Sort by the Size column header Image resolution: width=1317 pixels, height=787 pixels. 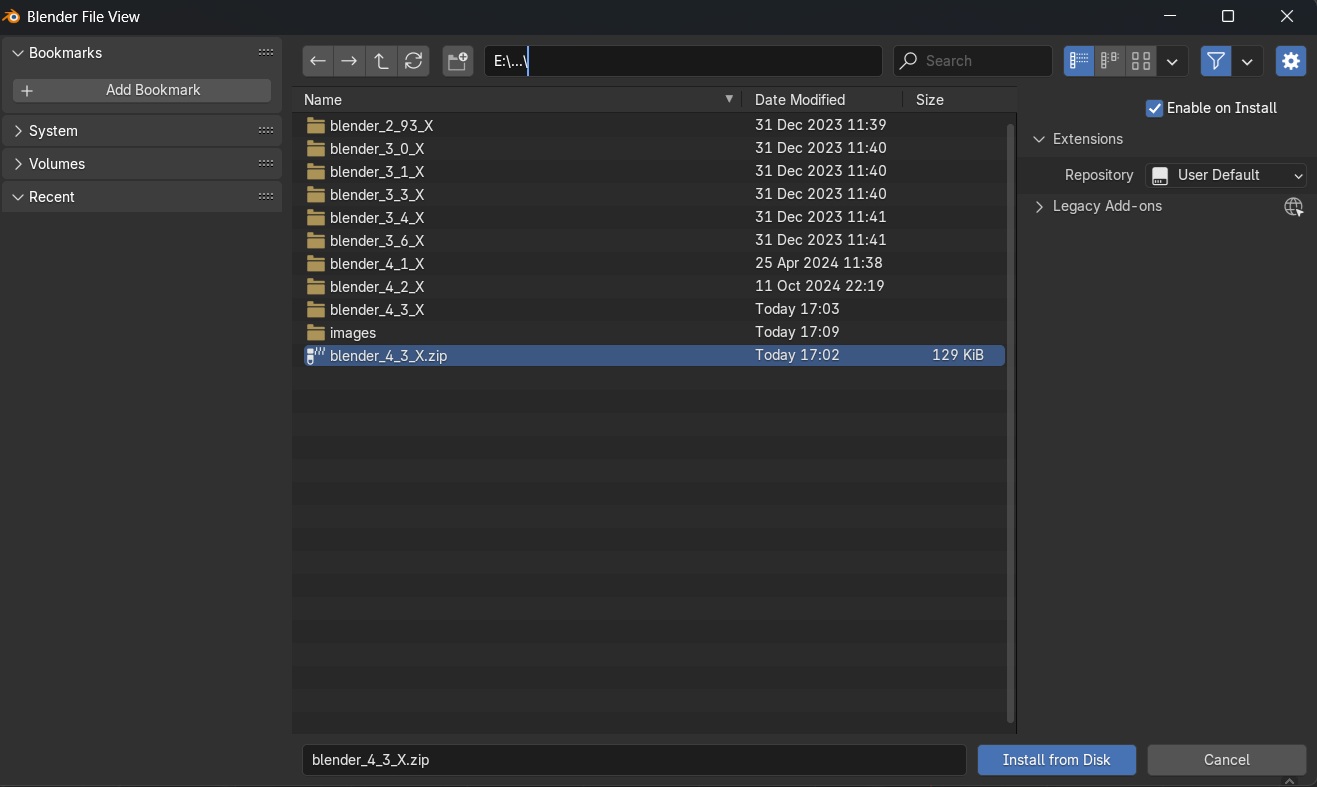958,100
